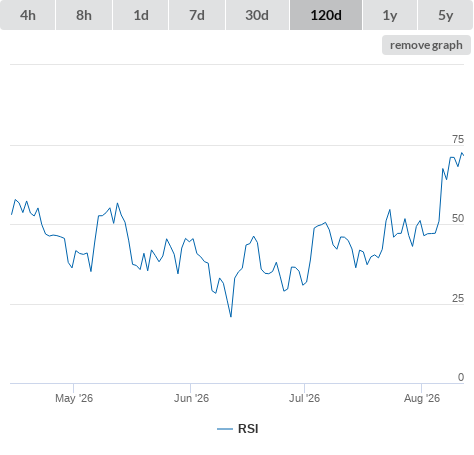View the 5y time range
The image size is (474, 455).
click(445, 15)
